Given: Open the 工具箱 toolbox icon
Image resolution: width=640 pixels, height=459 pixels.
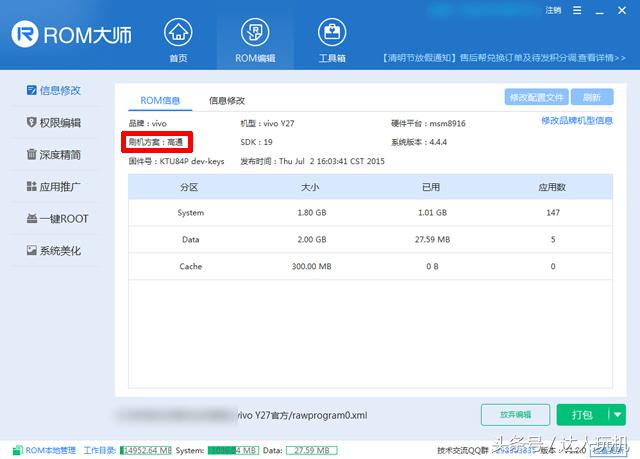Looking at the screenshot, I should click(x=332, y=38).
